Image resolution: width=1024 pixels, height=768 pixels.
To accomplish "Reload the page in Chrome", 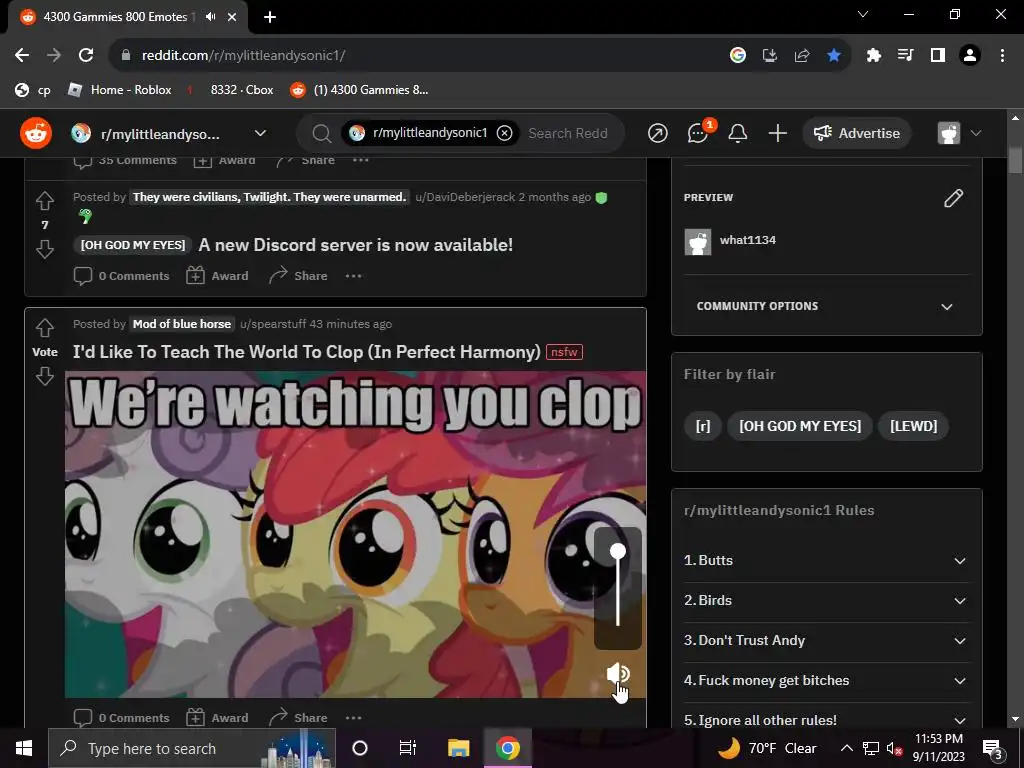I will (86, 56).
